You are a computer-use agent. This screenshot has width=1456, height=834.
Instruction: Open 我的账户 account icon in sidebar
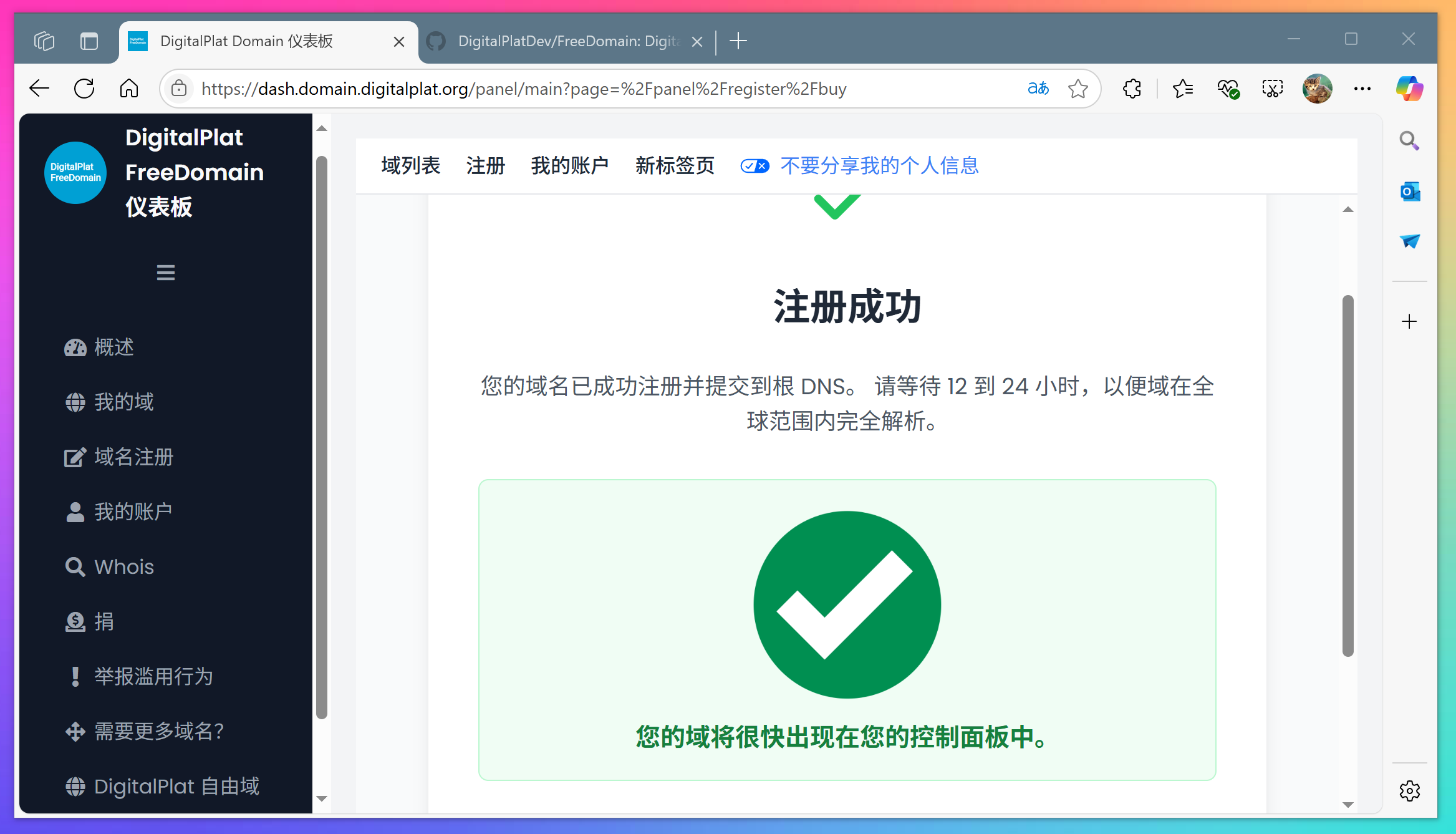tap(75, 512)
